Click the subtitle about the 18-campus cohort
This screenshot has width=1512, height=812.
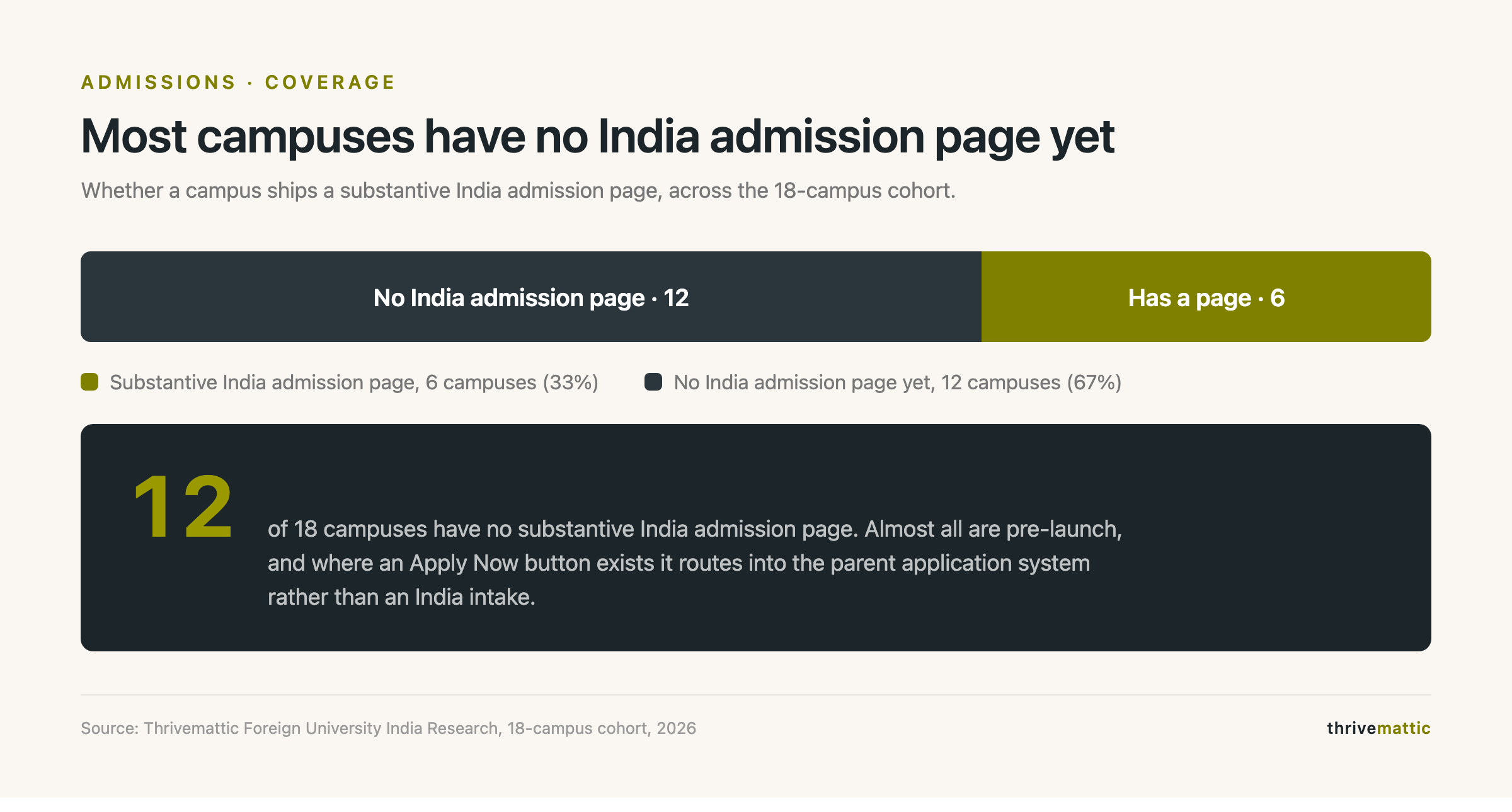click(x=518, y=190)
